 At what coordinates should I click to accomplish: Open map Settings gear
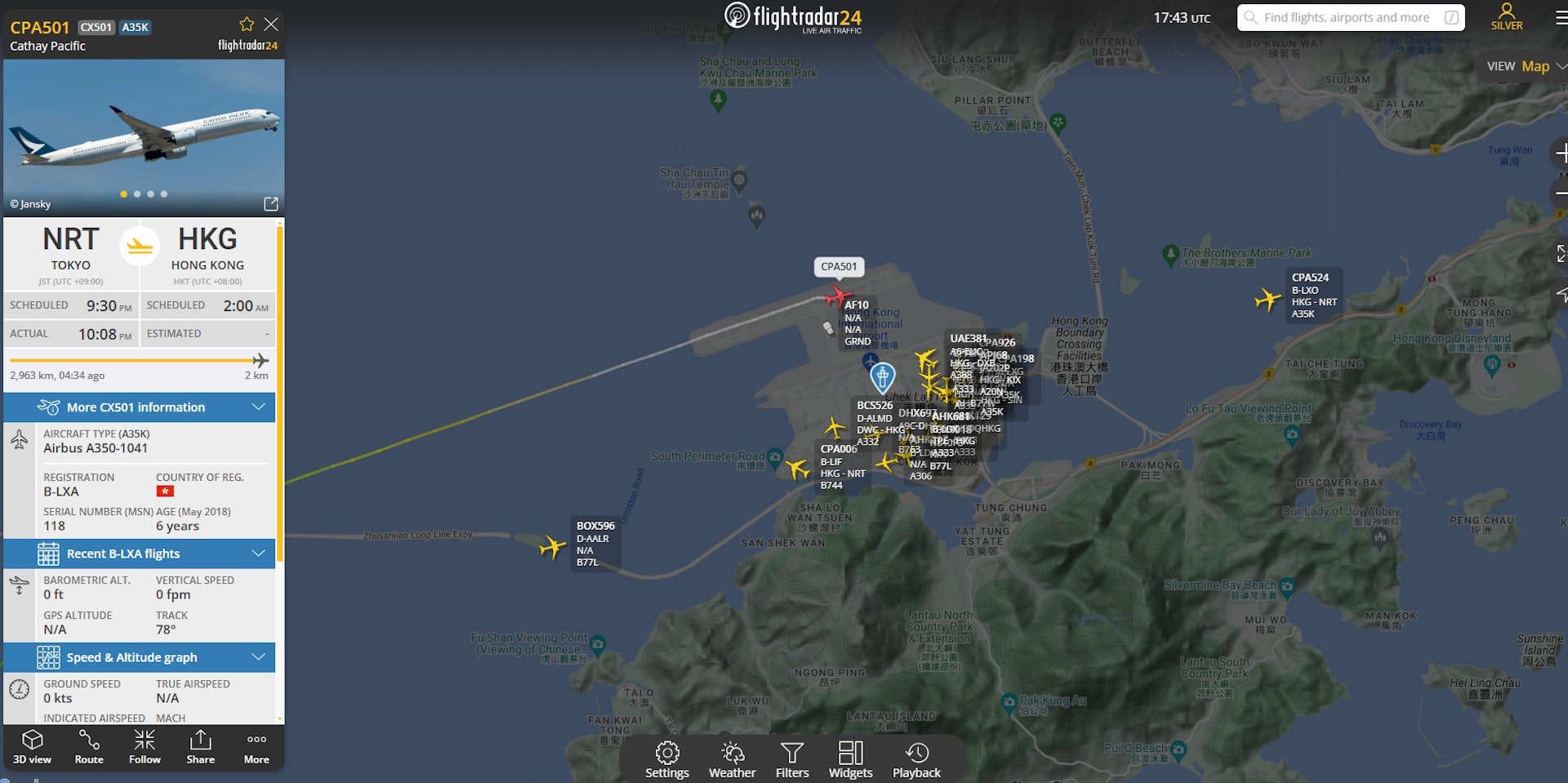(667, 759)
